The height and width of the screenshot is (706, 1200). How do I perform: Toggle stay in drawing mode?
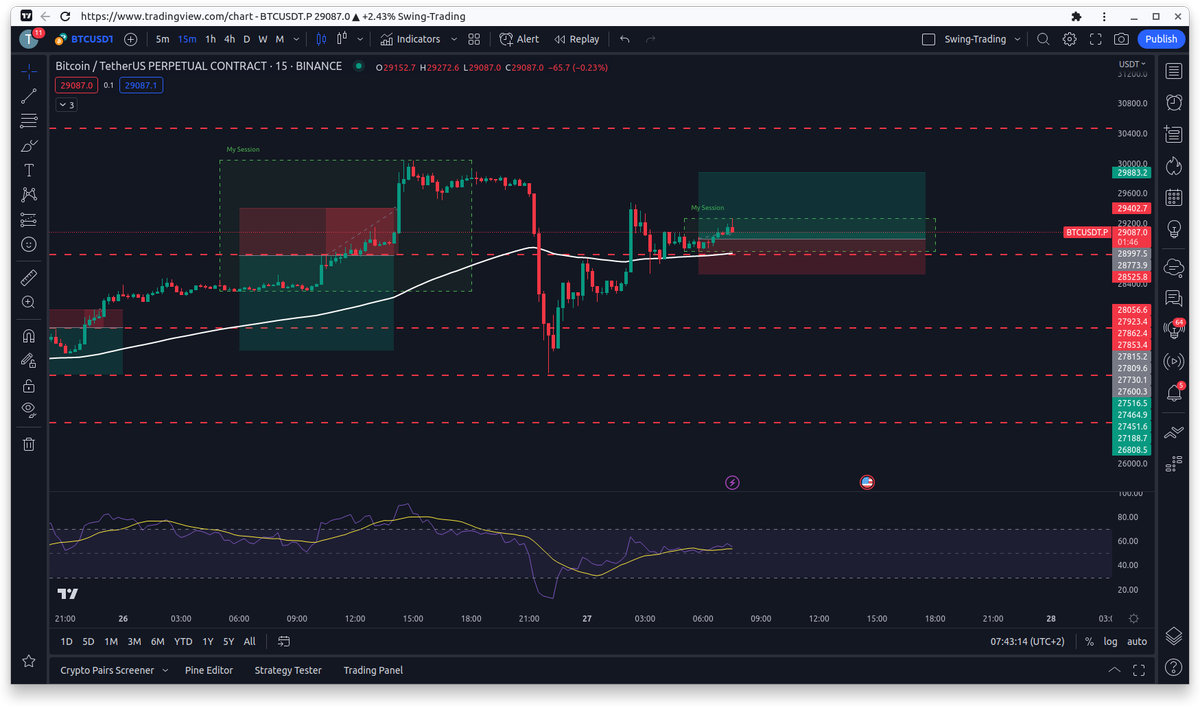point(28,361)
